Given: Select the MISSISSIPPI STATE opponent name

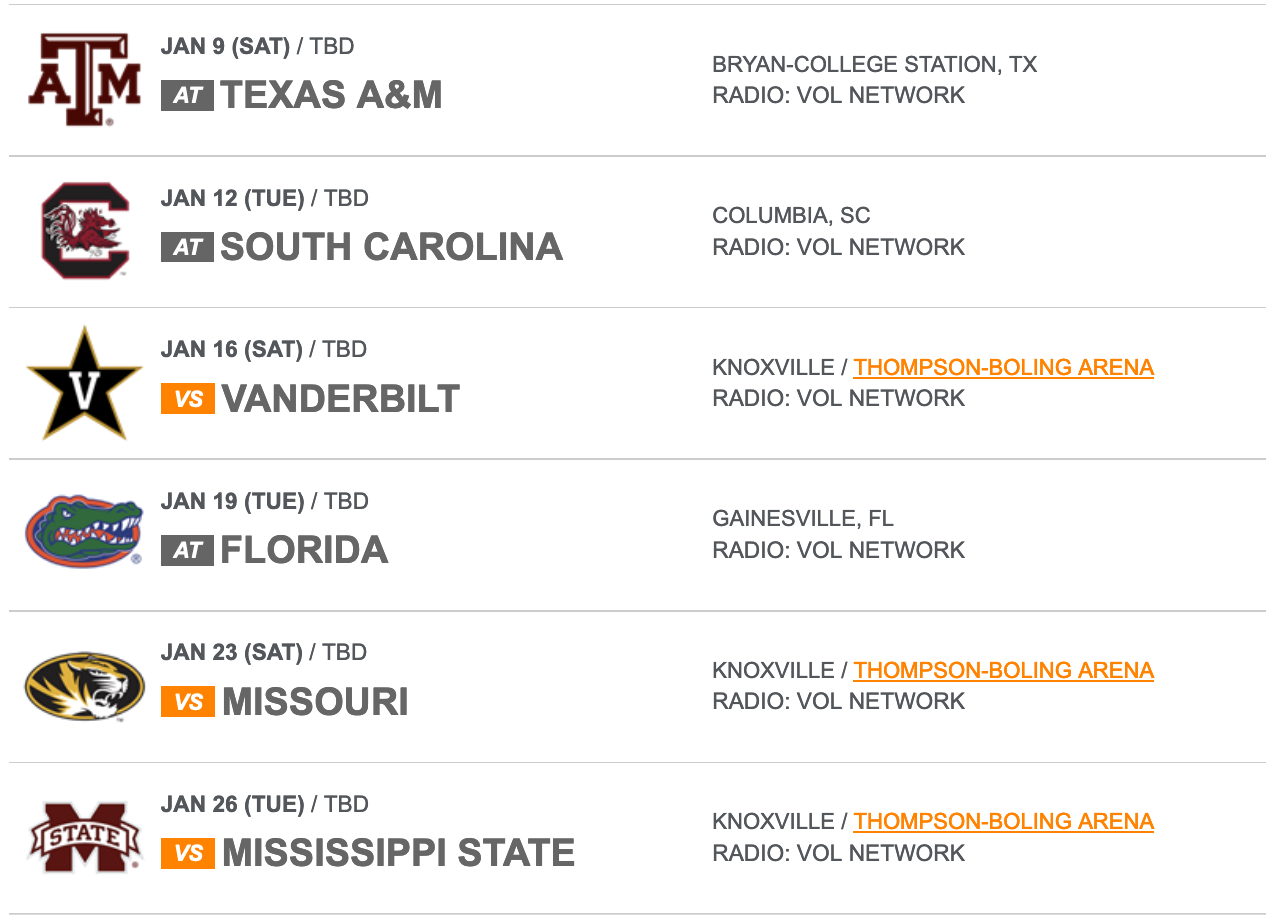Looking at the screenshot, I should (398, 853).
